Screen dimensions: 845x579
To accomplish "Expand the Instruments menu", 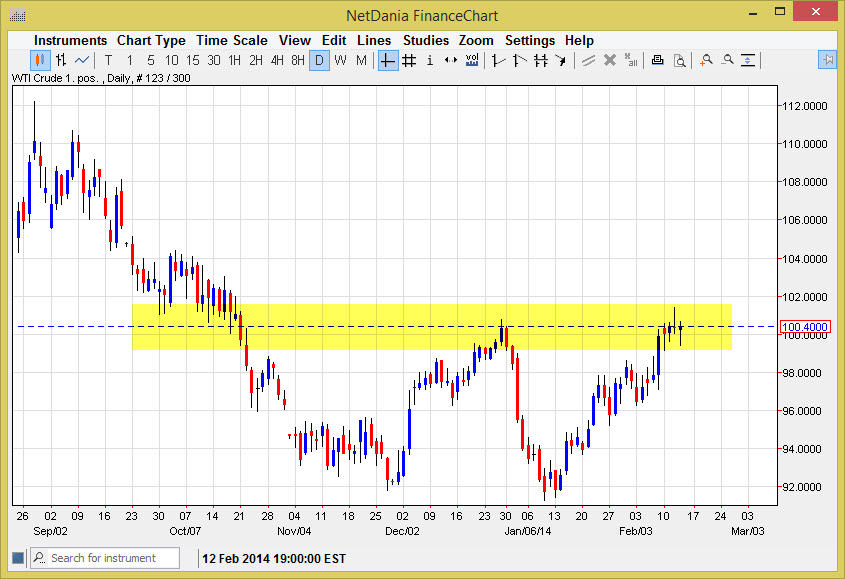I will [70, 40].
